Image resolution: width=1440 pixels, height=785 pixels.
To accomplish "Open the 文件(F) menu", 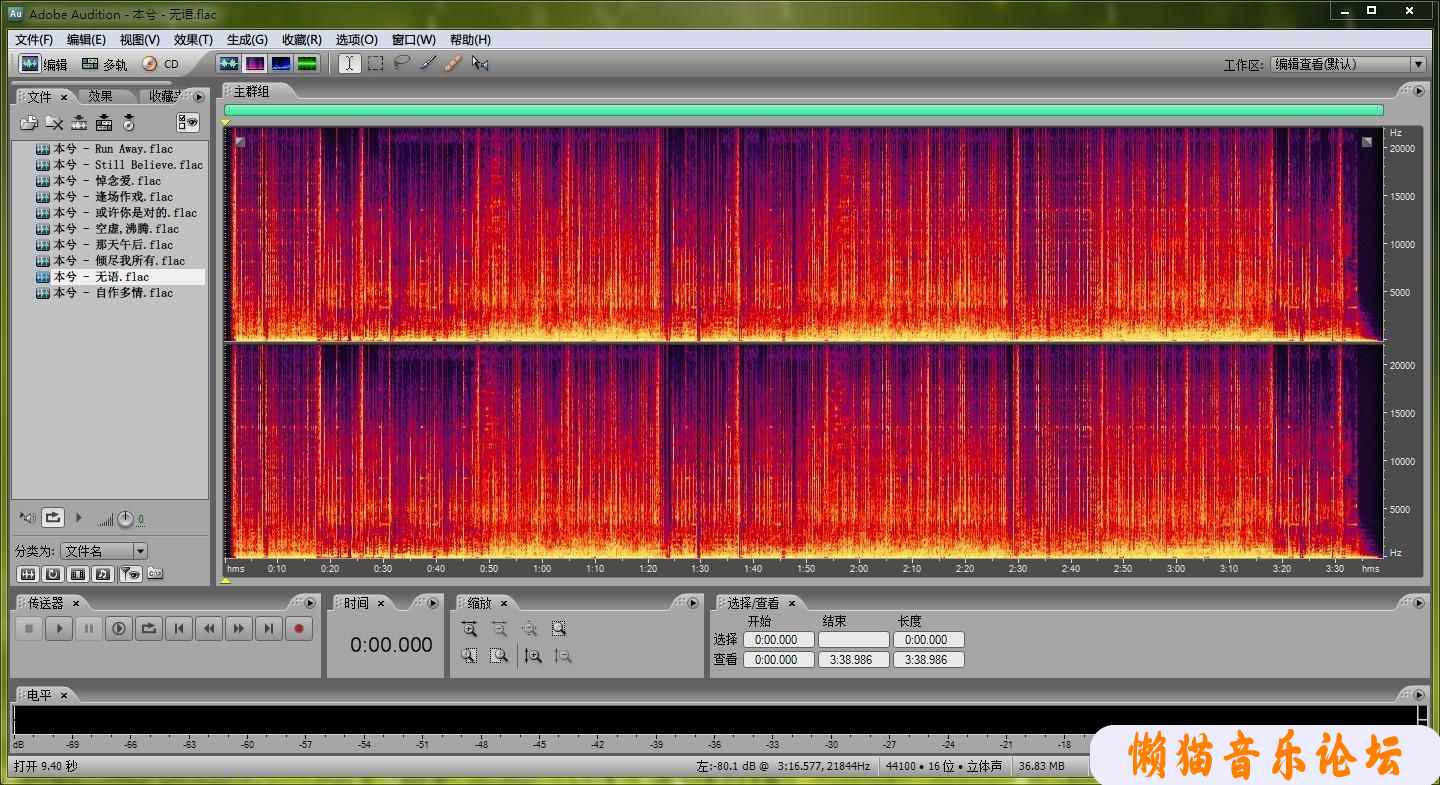I will (x=34, y=40).
